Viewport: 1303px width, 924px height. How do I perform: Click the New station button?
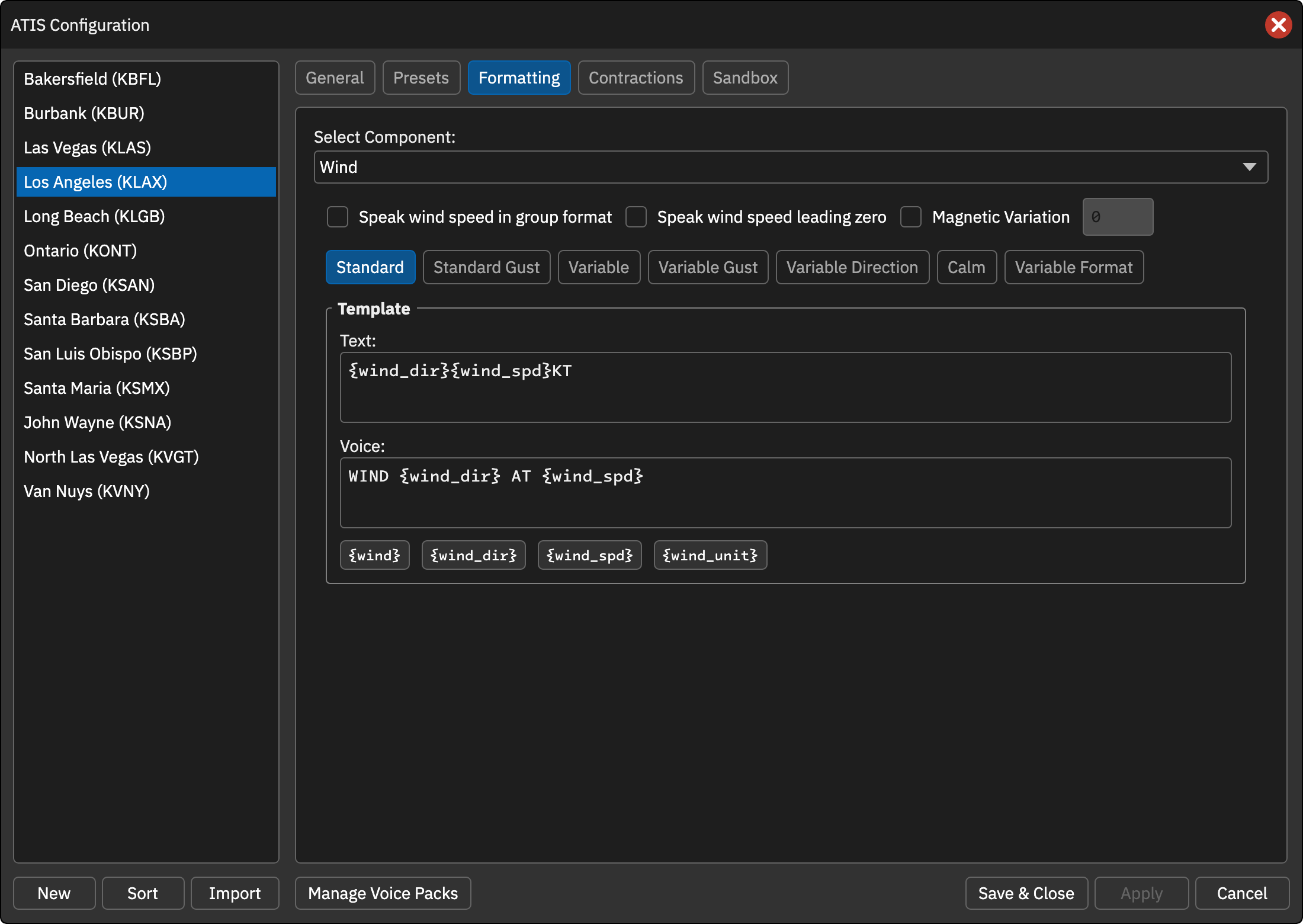(54, 893)
